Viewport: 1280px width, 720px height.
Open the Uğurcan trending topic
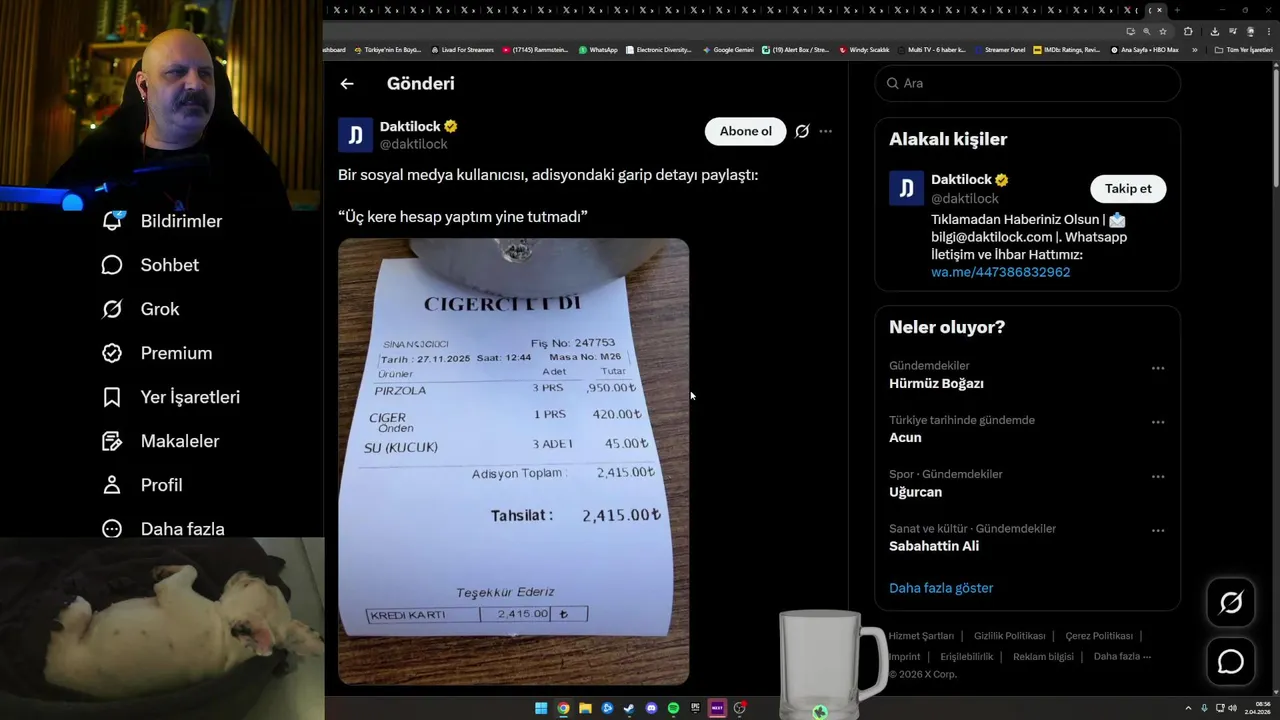tap(915, 492)
